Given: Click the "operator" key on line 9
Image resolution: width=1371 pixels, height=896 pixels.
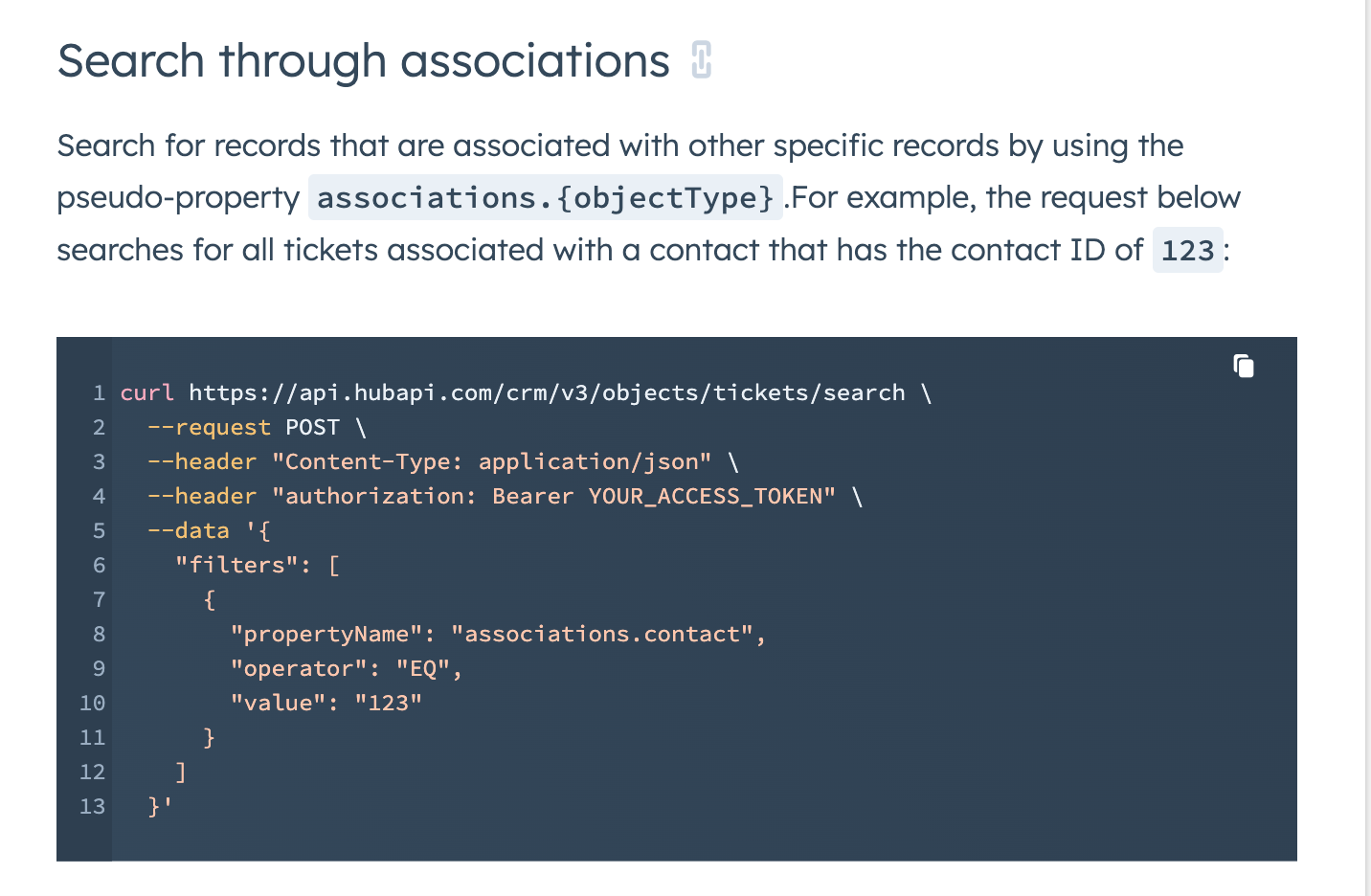Looking at the screenshot, I should click(298, 668).
